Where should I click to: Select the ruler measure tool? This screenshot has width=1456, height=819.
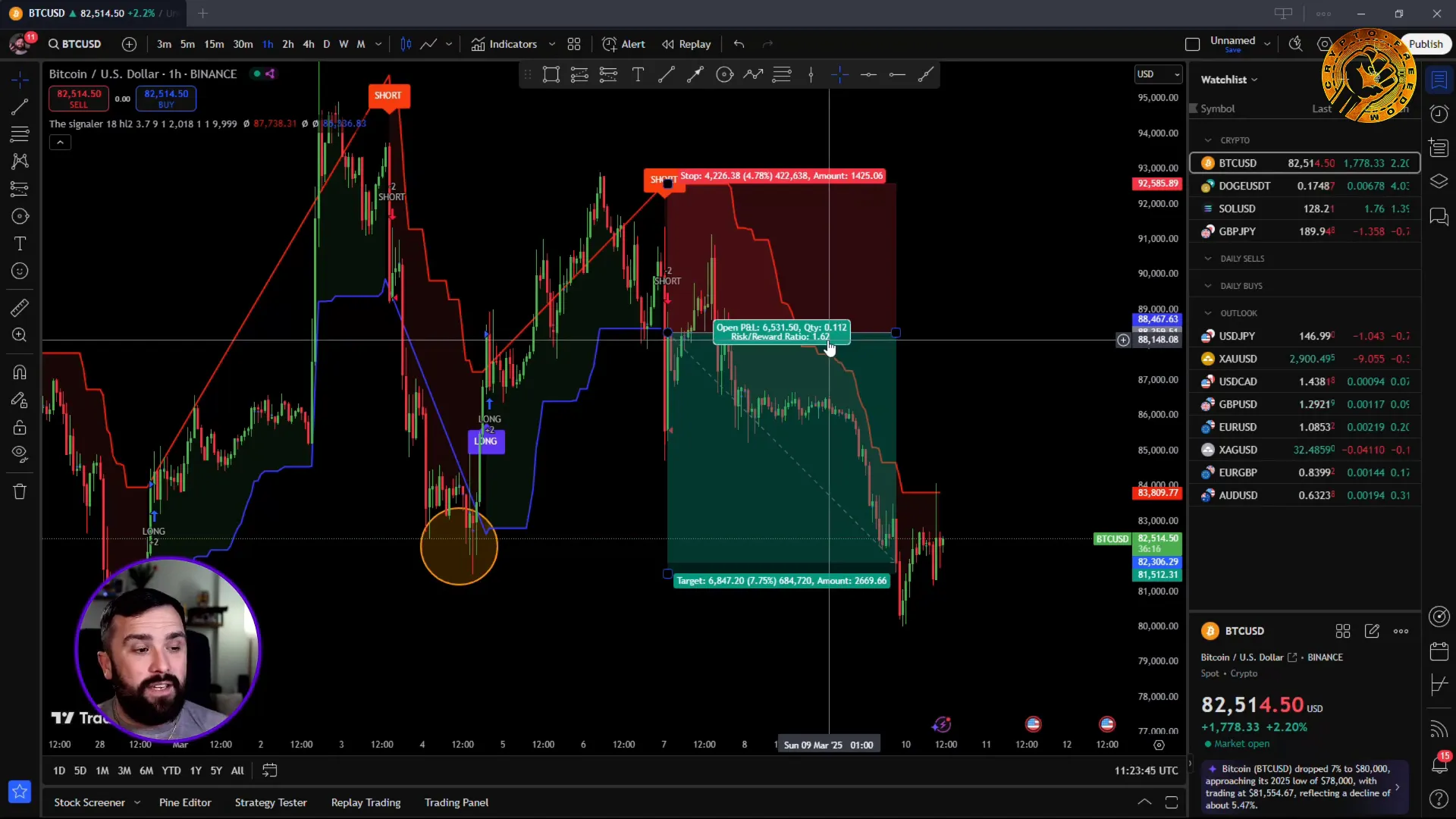click(x=20, y=307)
